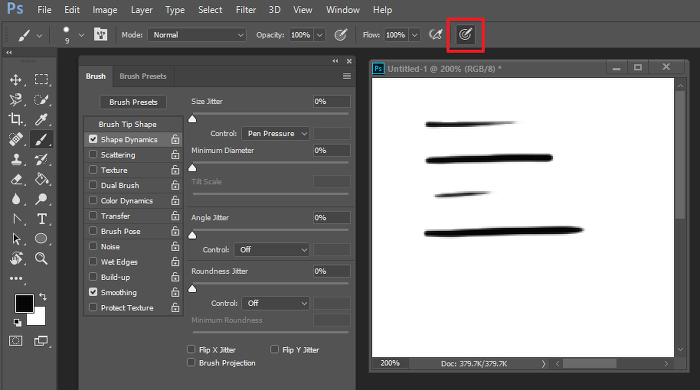The image size is (700, 390).
Task: Select the Horizontal Type tool
Action: (x=42, y=219)
